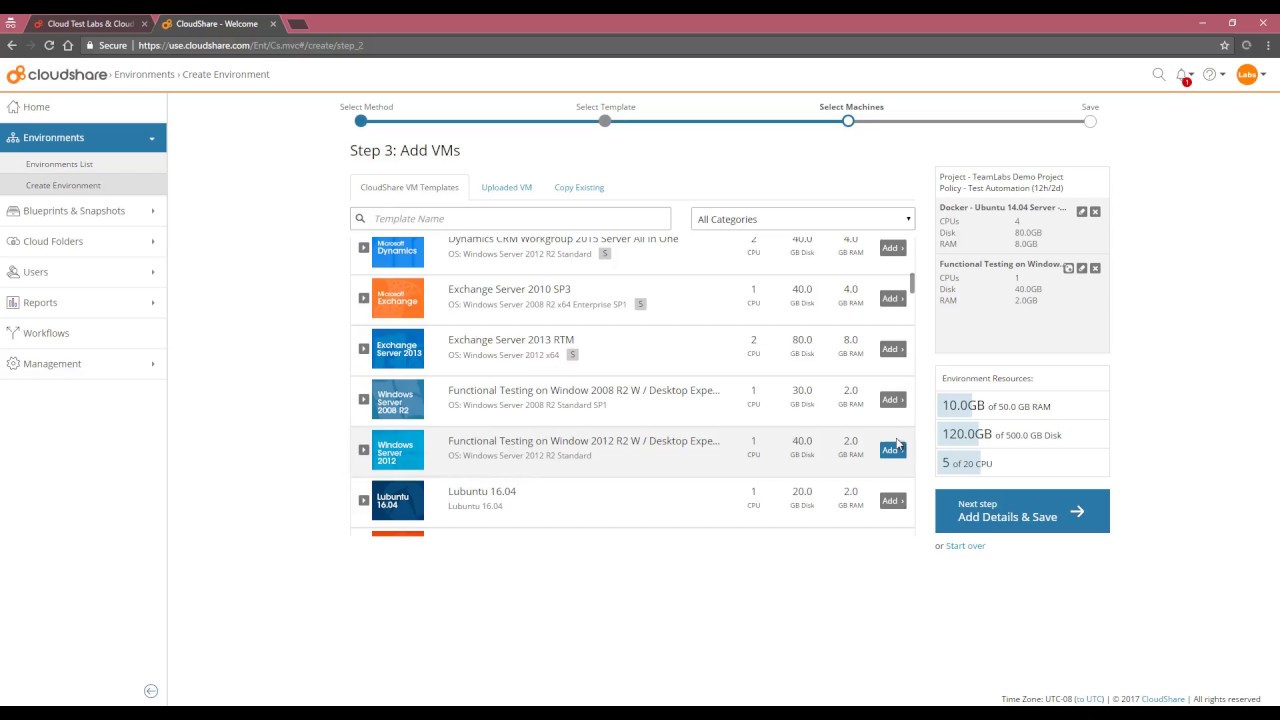
Task: Click the Microsoft Dynamics thumbnail
Action: point(398,251)
